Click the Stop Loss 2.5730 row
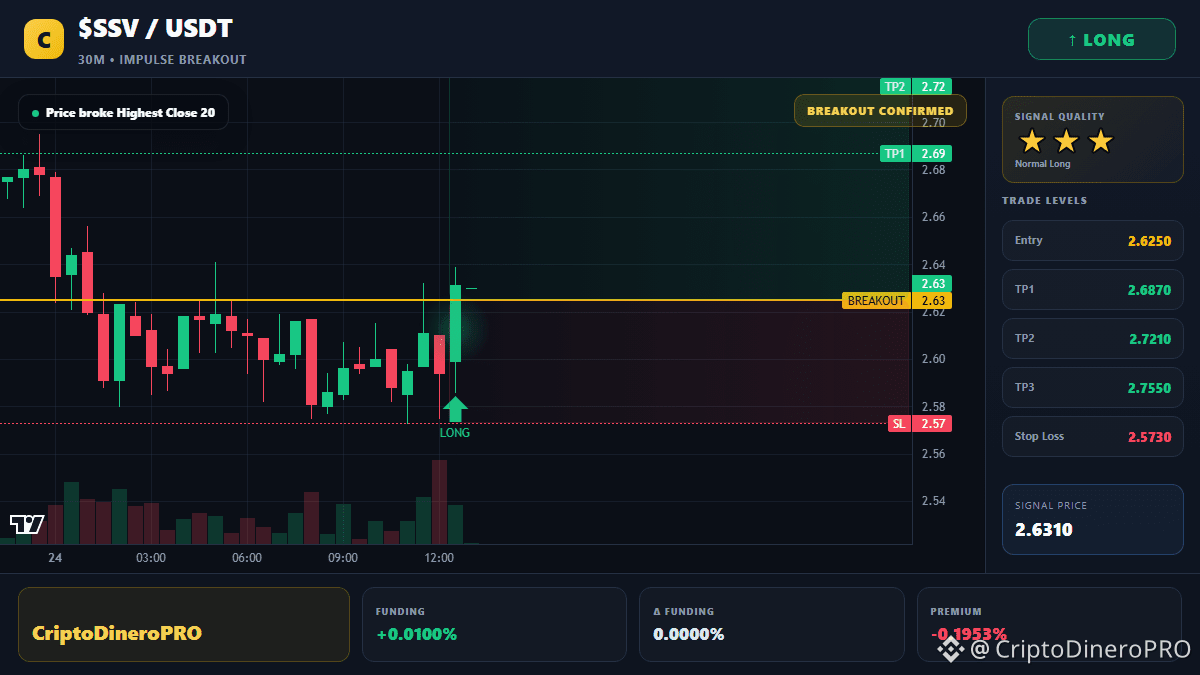 pos(1092,436)
